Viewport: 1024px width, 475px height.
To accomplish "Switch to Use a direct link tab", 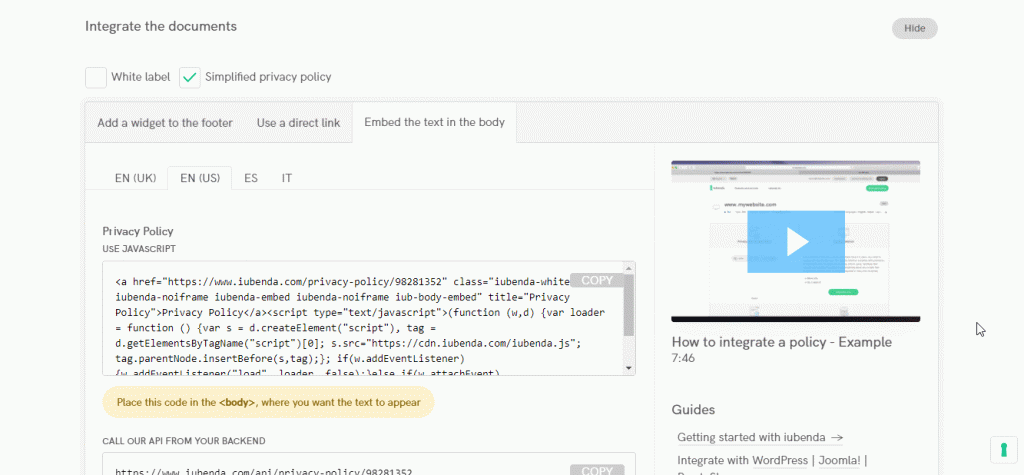I will click(298, 123).
